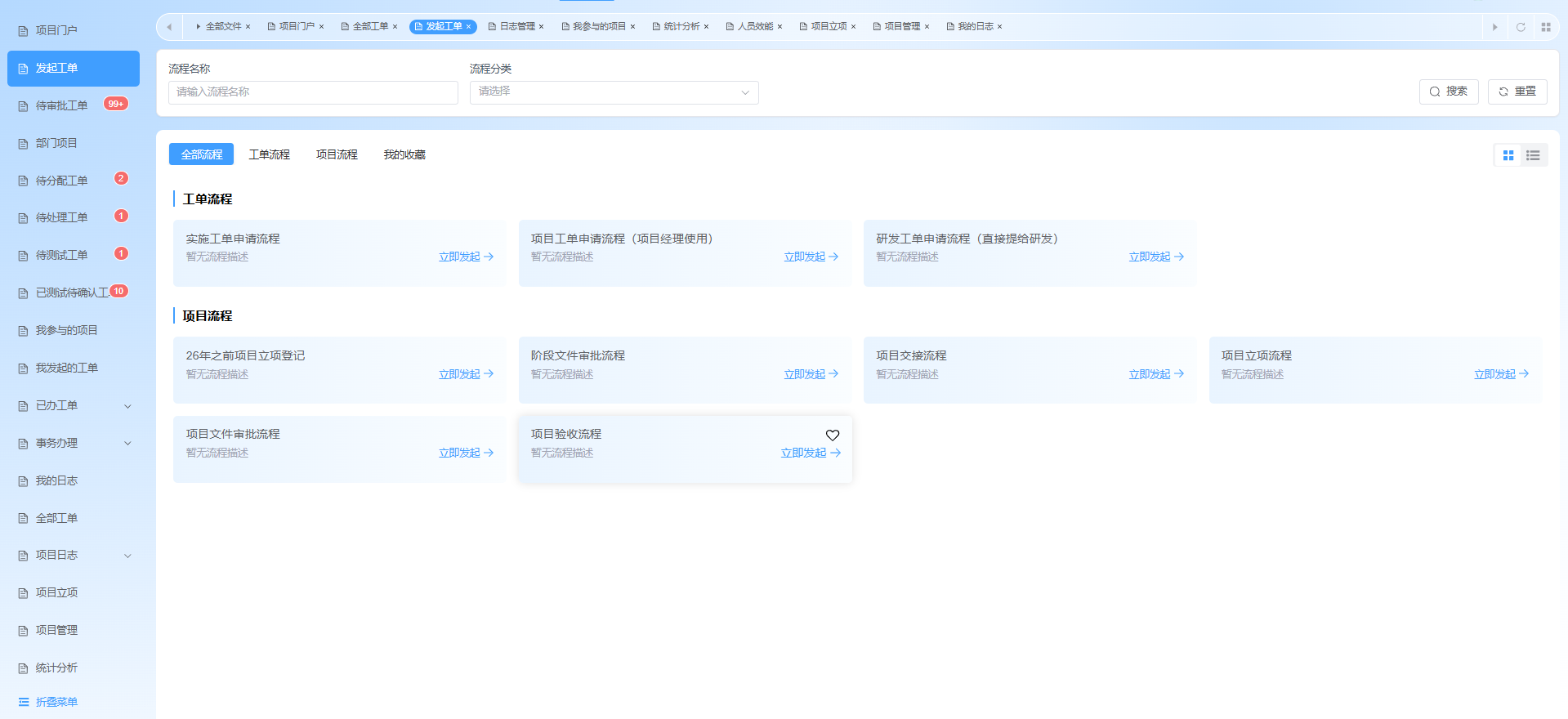Open 已测试待确认工单 sidebar item

(x=74, y=293)
